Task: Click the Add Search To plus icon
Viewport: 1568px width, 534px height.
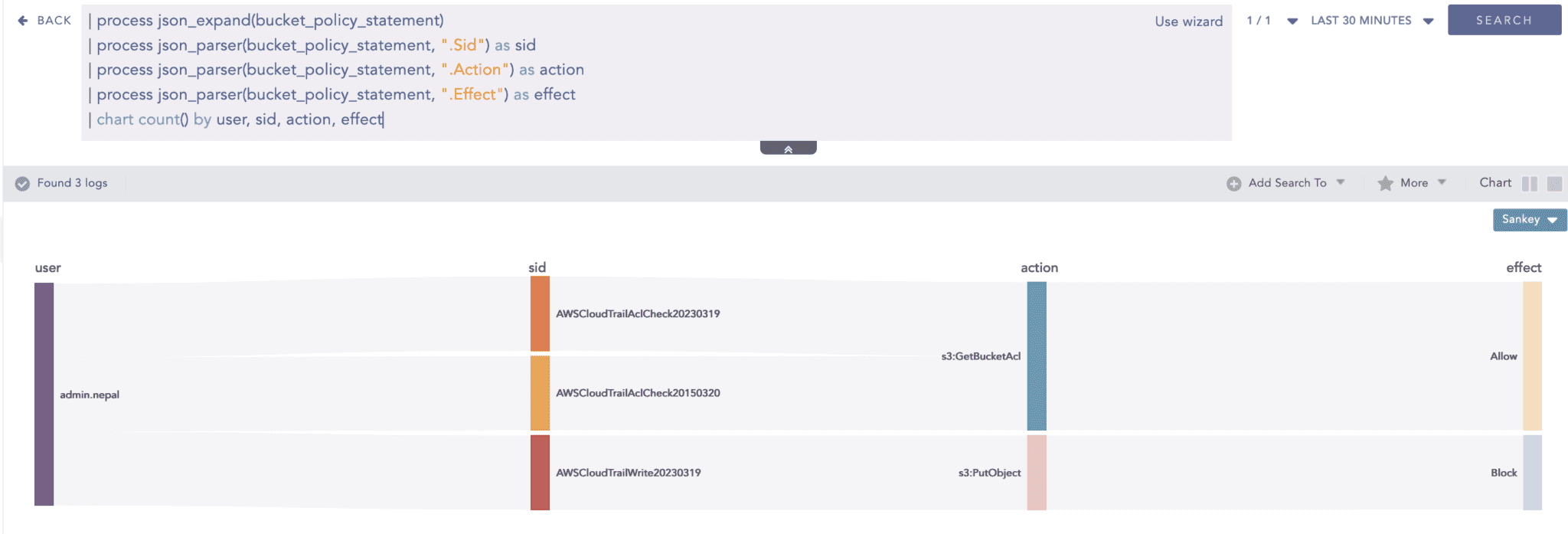Action: [1233, 184]
